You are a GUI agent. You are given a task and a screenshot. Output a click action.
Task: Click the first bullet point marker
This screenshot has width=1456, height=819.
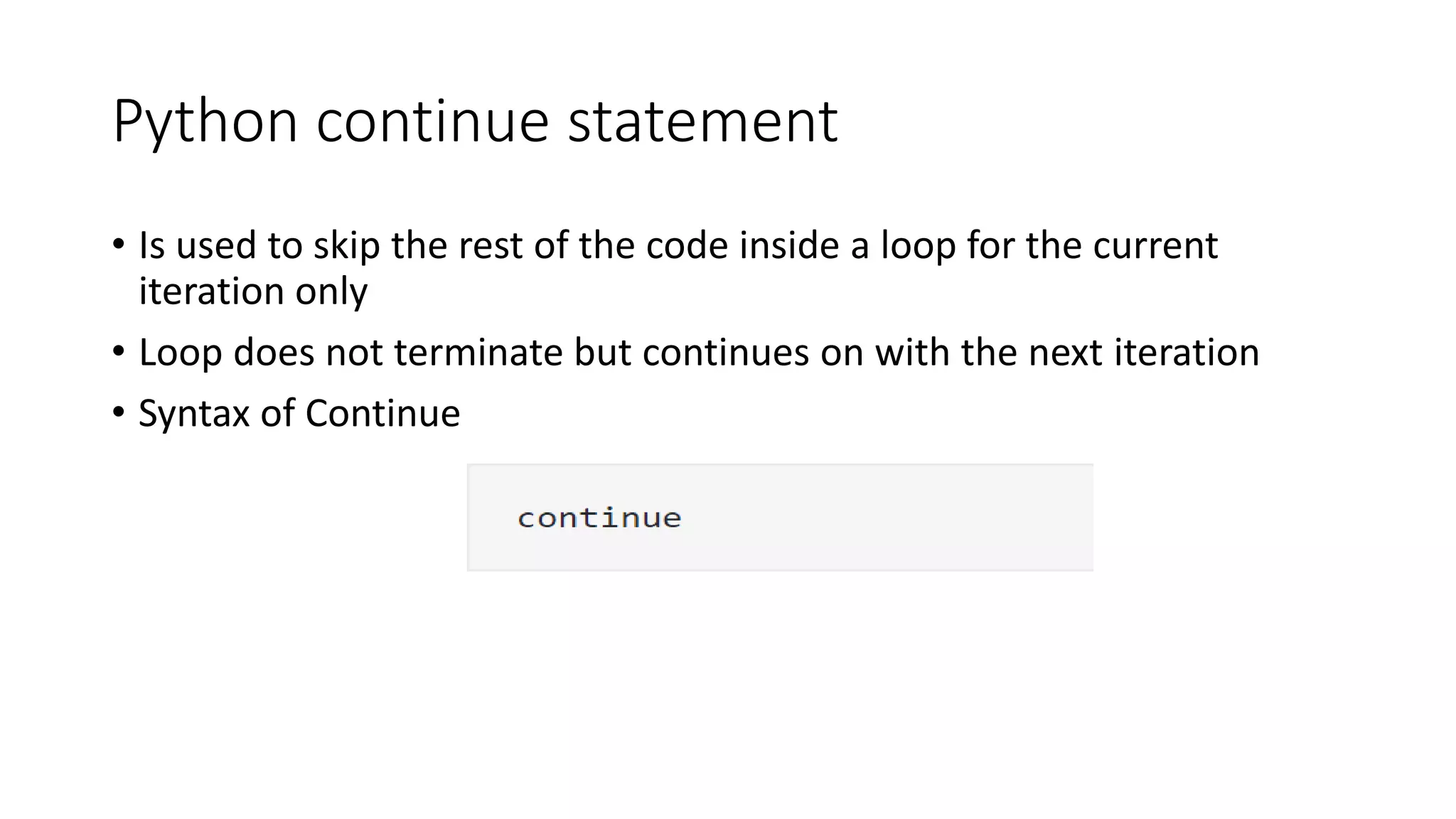[119, 245]
